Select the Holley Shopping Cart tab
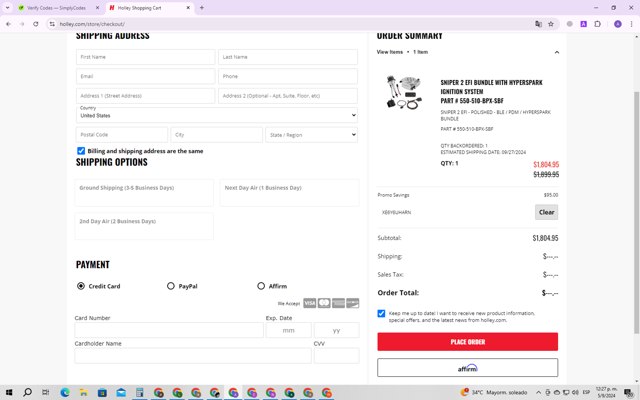Screen dimensions: 640x400 (147, 8)
